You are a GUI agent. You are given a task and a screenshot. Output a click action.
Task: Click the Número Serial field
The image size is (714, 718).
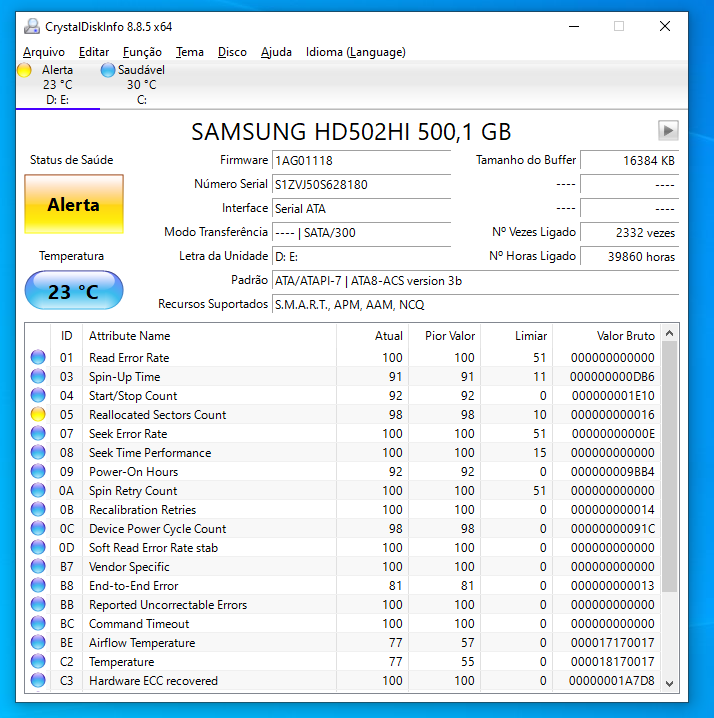(361, 185)
